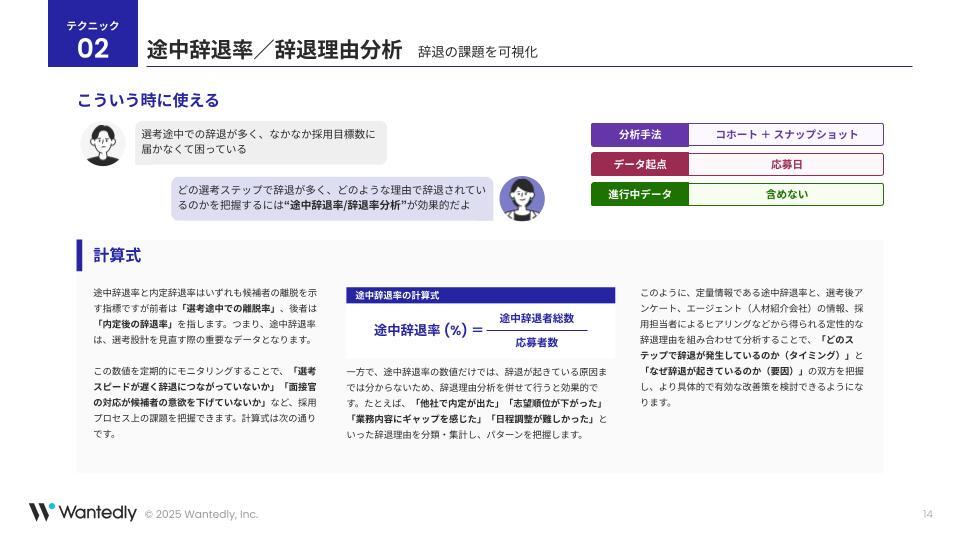The width and height of the screenshot is (960, 540).
Task: Click the 途中辞退率の計算式 formula header
Action: pyautogui.click(x=480, y=295)
